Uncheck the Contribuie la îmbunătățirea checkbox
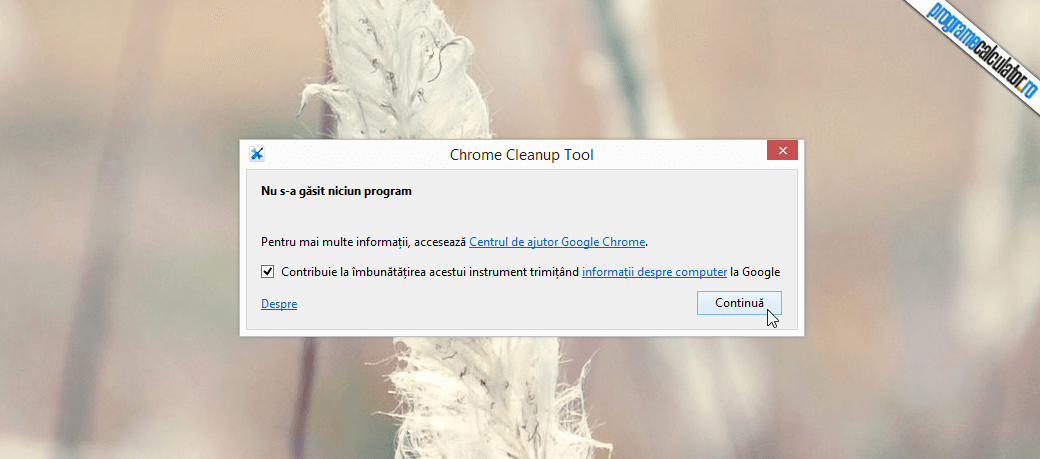 pos(267,272)
